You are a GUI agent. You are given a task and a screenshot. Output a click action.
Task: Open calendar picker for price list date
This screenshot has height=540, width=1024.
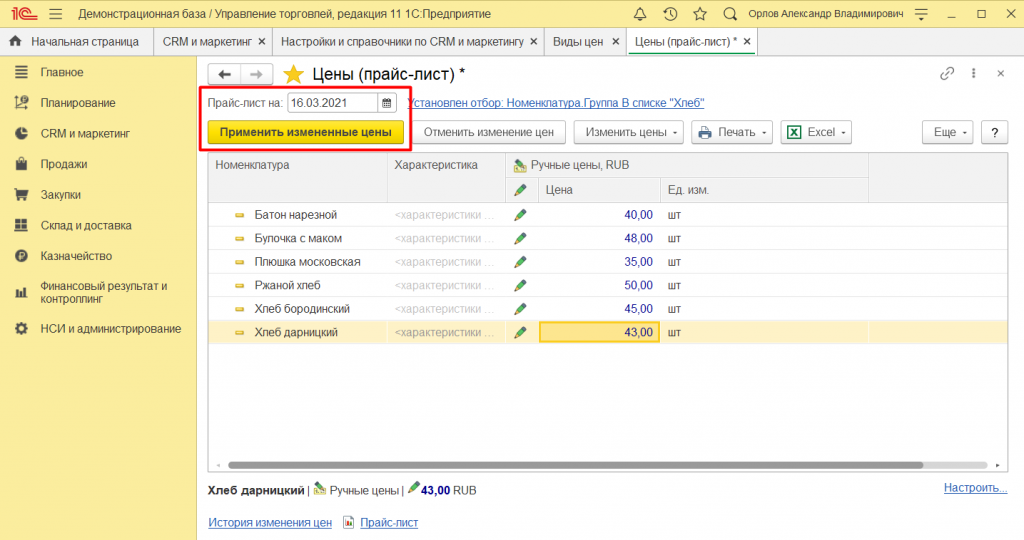[387, 102]
